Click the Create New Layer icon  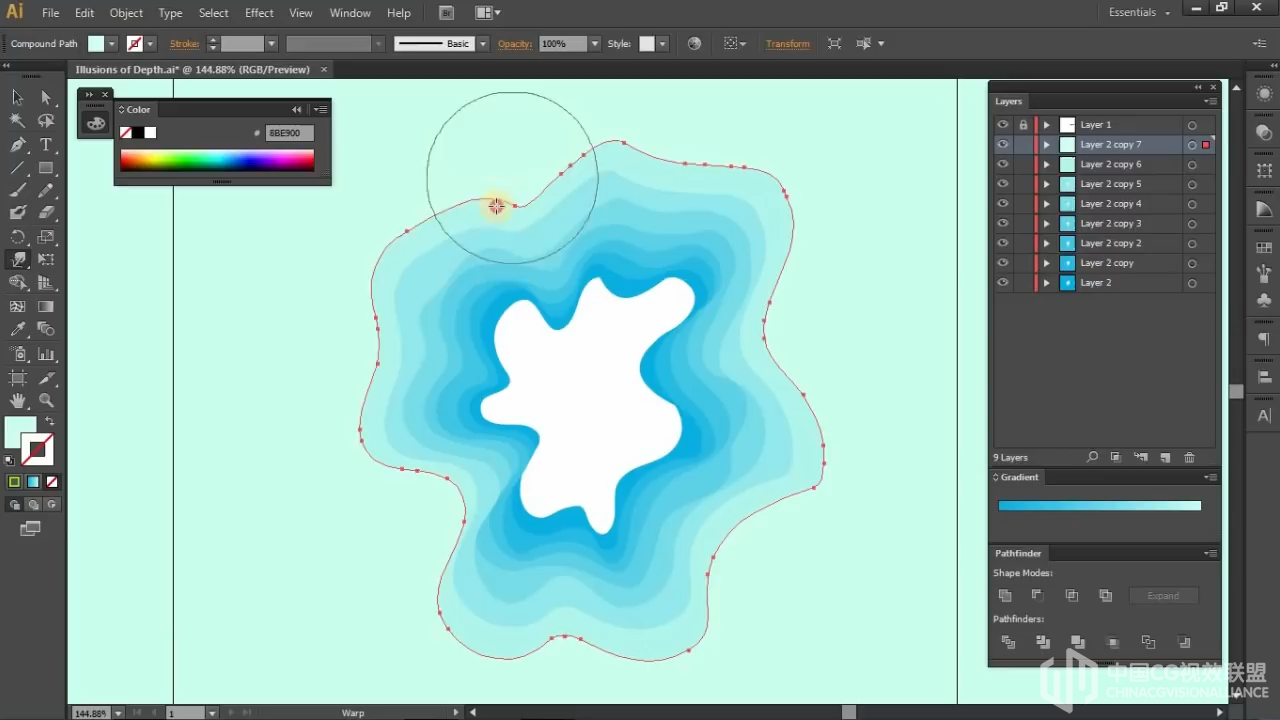pos(1165,457)
